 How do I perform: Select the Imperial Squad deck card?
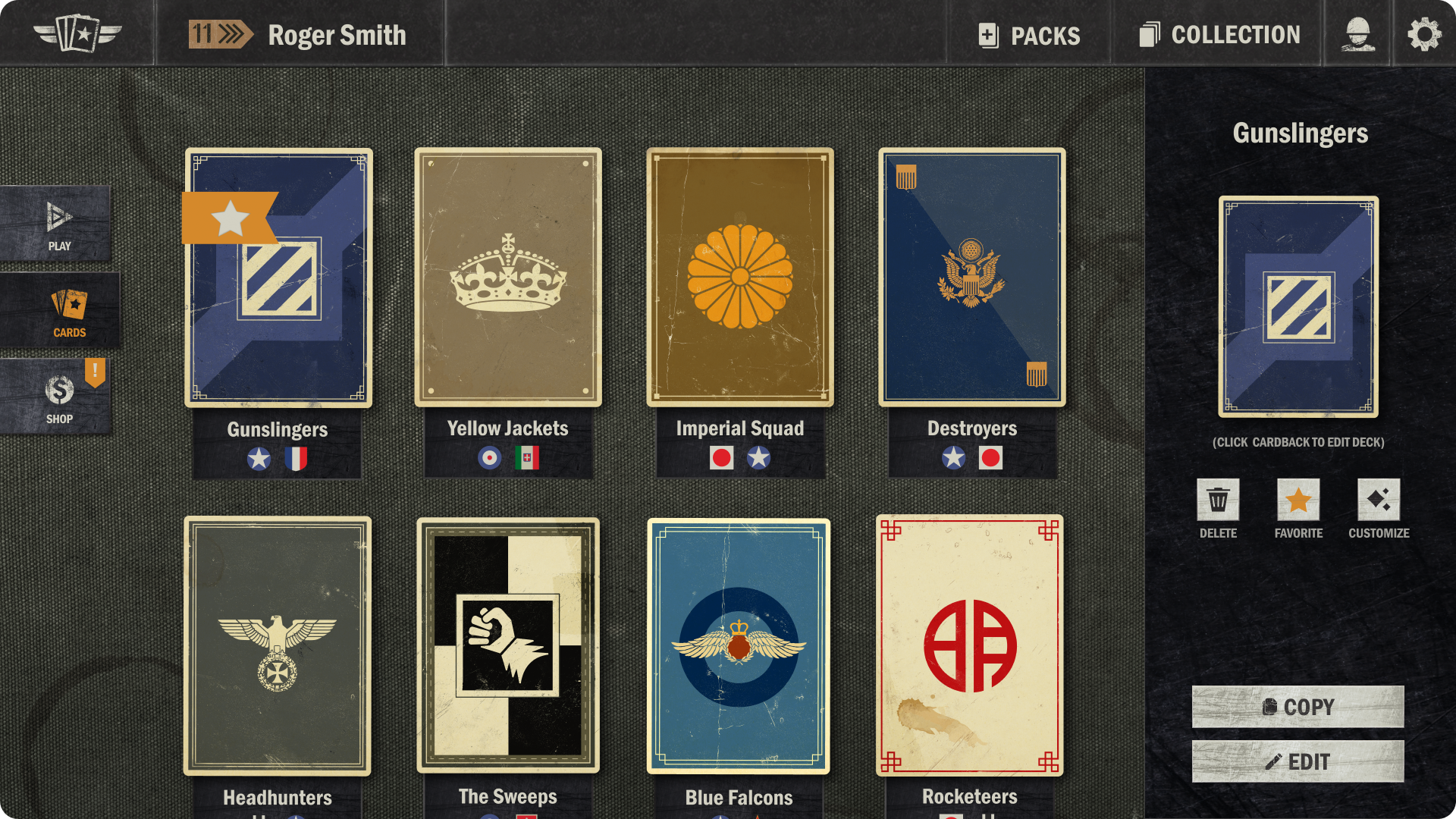(740, 278)
